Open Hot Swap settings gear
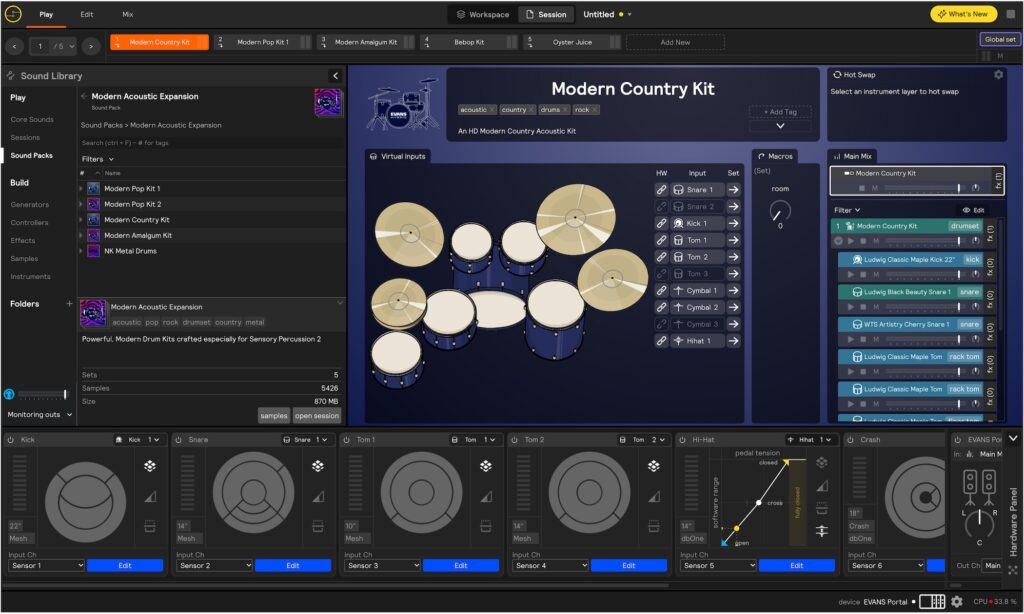 coord(999,74)
